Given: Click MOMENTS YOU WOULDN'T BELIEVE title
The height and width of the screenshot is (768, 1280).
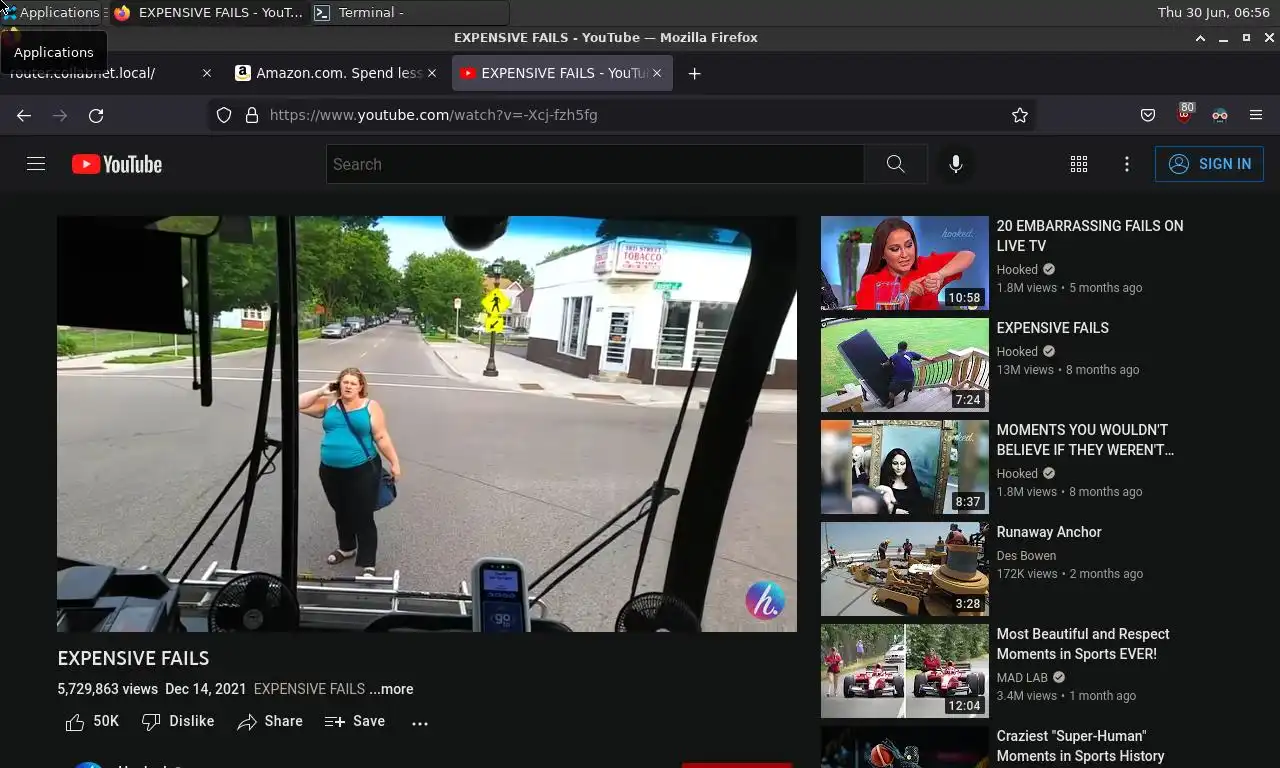Looking at the screenshot, I should (1085, 440).
